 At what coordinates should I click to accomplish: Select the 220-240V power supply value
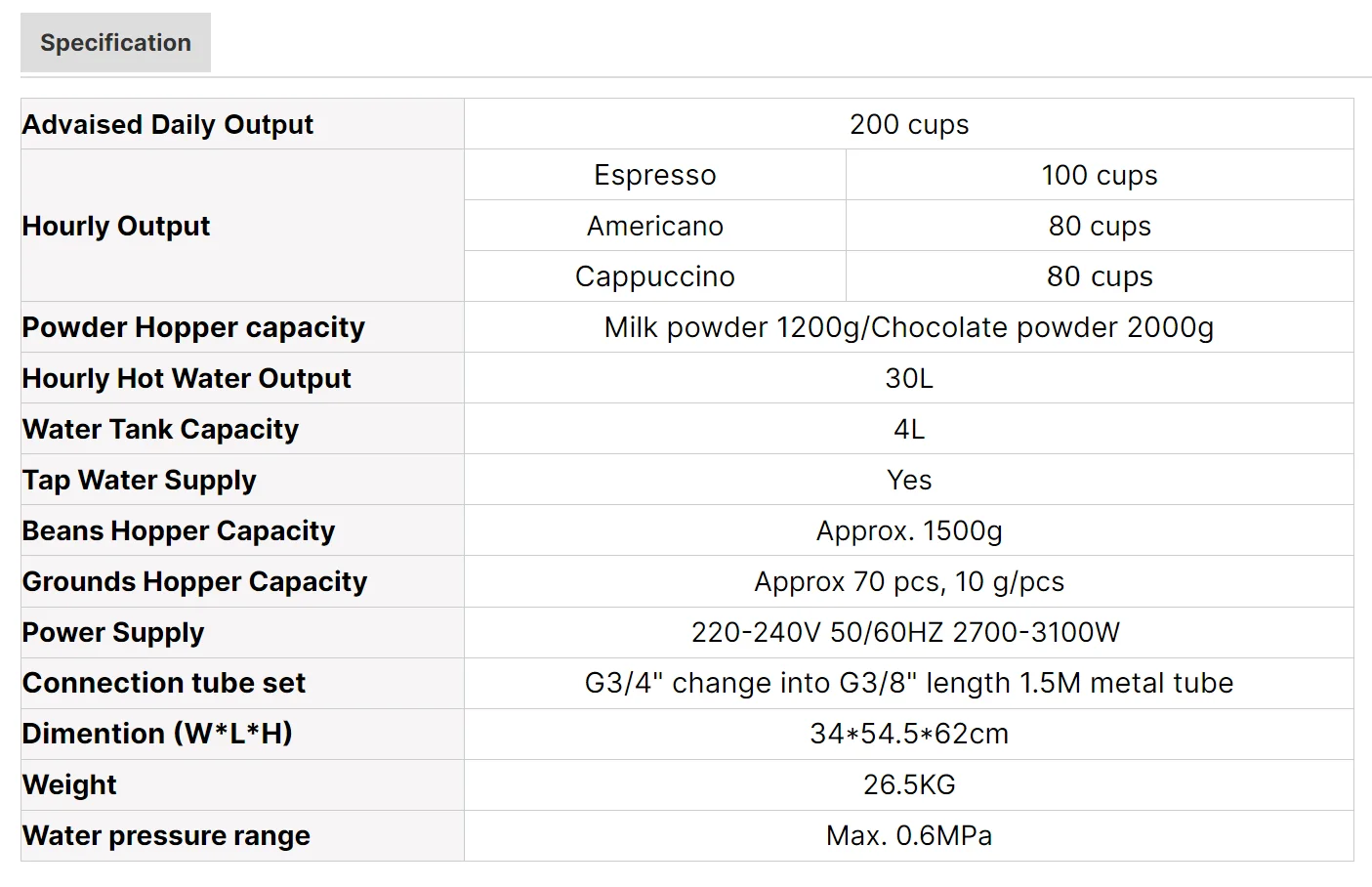point(905,633)
